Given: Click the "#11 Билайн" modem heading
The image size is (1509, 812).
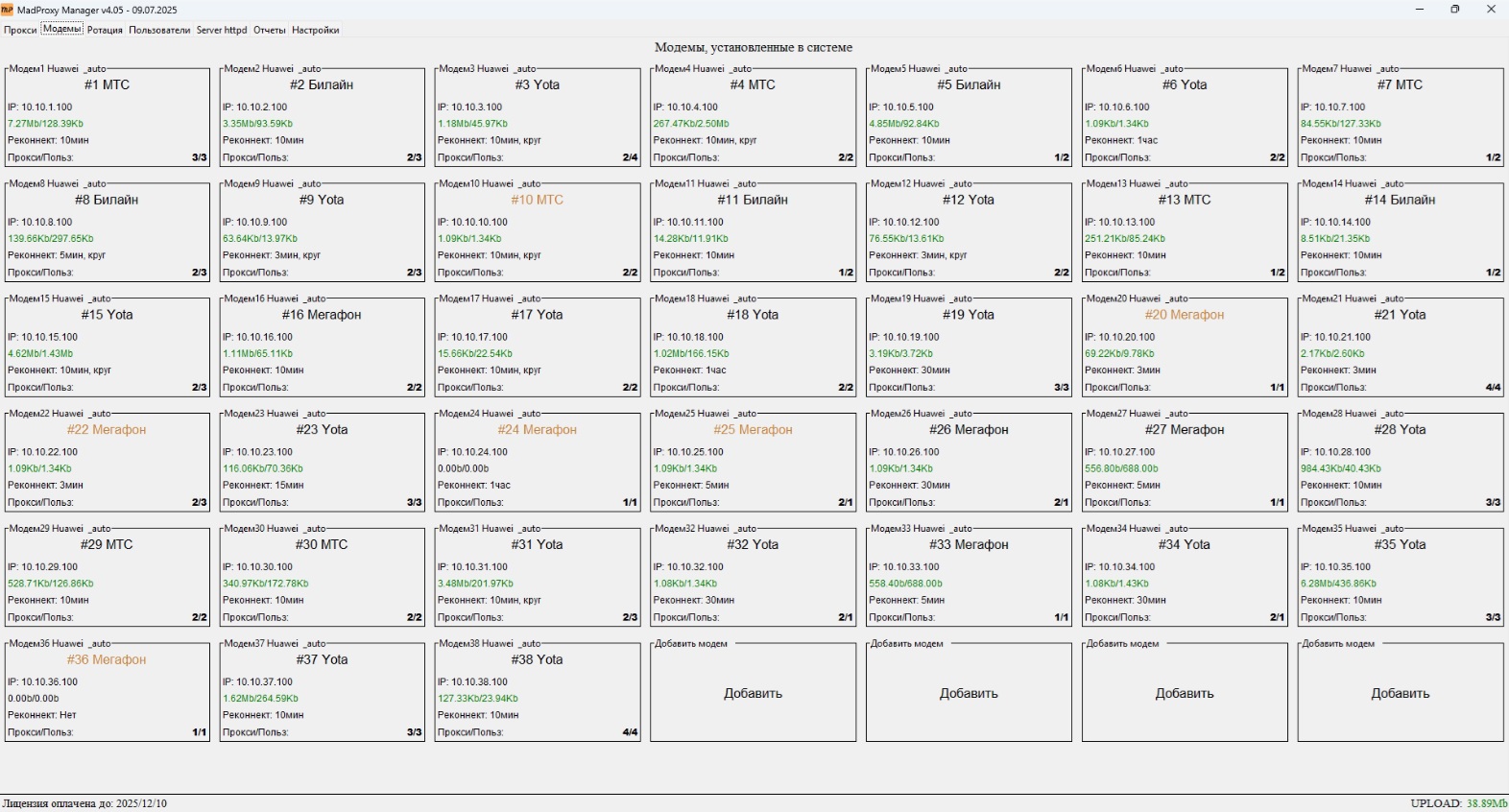Looking at the screenshot, I should pyautogui.click(x=753, y=200).
